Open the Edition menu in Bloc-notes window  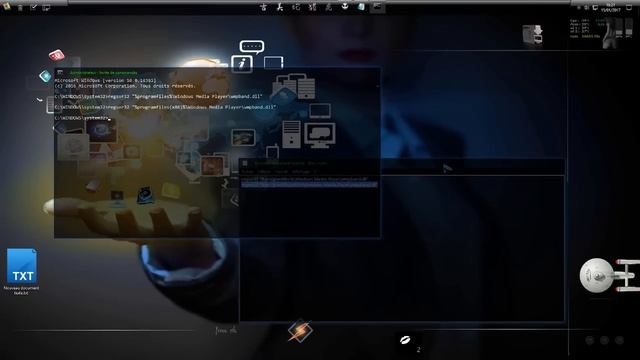(264, 172)
